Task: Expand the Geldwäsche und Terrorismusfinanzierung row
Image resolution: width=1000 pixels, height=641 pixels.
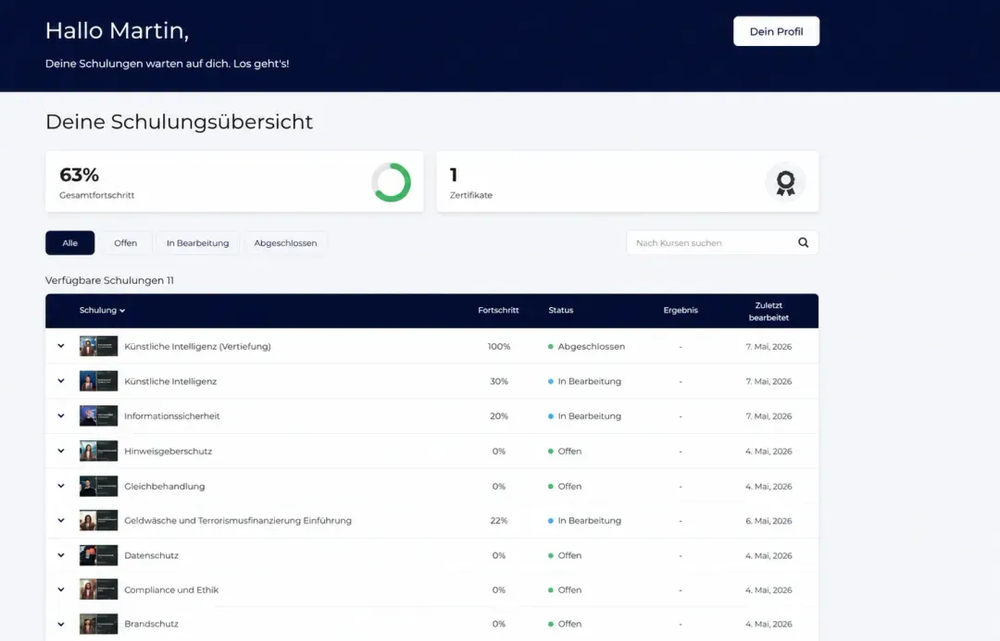Action: [x=61, y=520]
